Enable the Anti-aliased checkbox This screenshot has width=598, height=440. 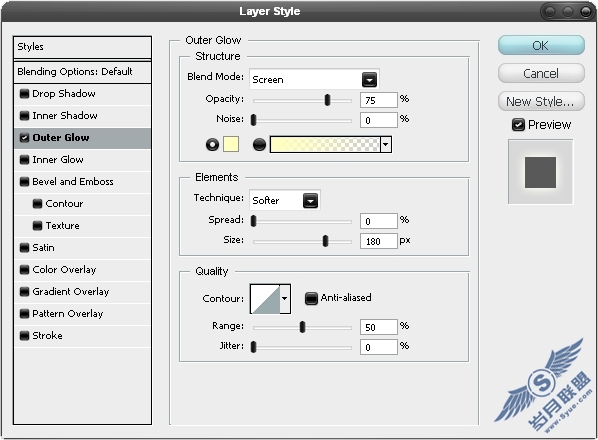click(311, 298)
